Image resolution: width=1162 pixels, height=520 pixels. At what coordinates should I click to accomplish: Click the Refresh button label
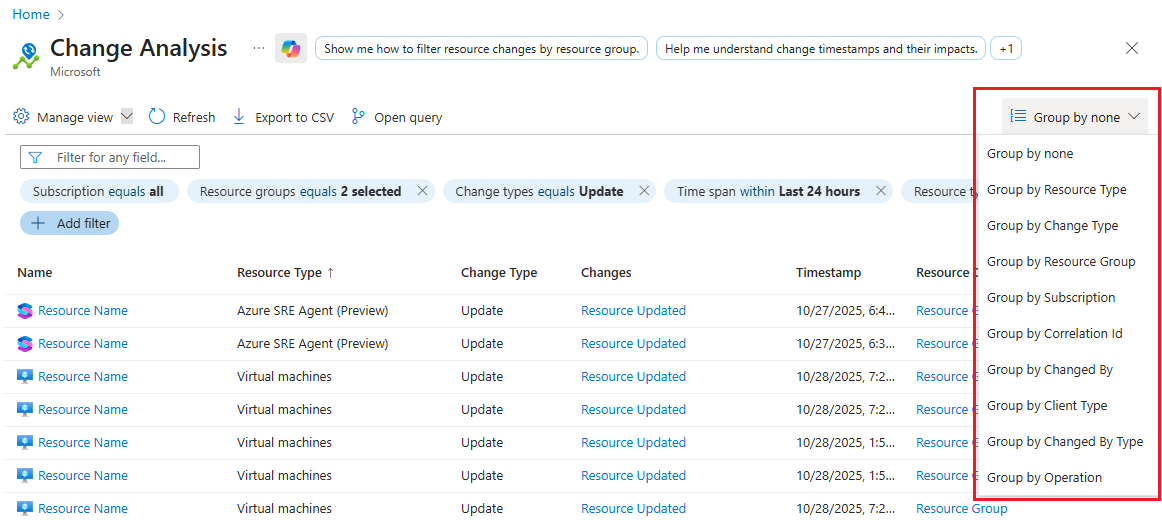pos(194,117)
